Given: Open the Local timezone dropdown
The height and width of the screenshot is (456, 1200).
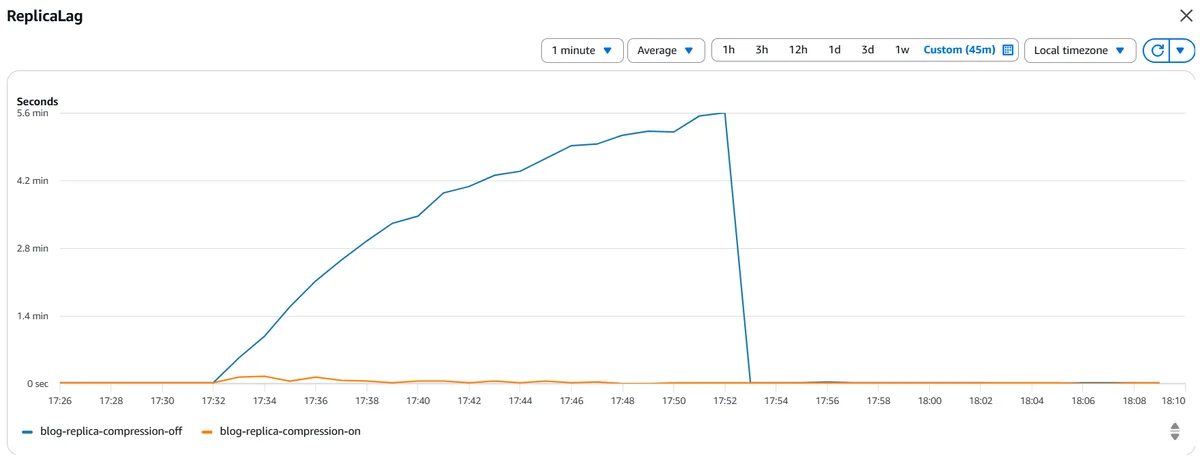Looking at the screenshot, I should (x=1080, y=50).
